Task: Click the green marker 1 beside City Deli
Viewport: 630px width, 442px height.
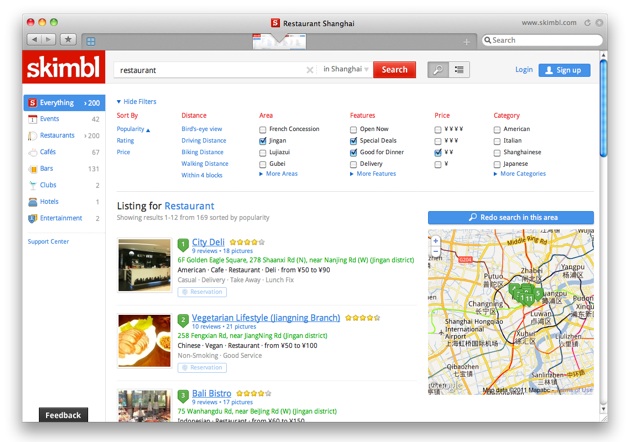Action: [183, 244]
